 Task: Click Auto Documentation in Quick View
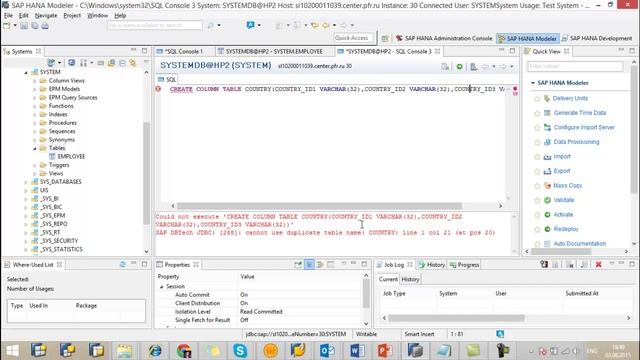coord(580,244)
